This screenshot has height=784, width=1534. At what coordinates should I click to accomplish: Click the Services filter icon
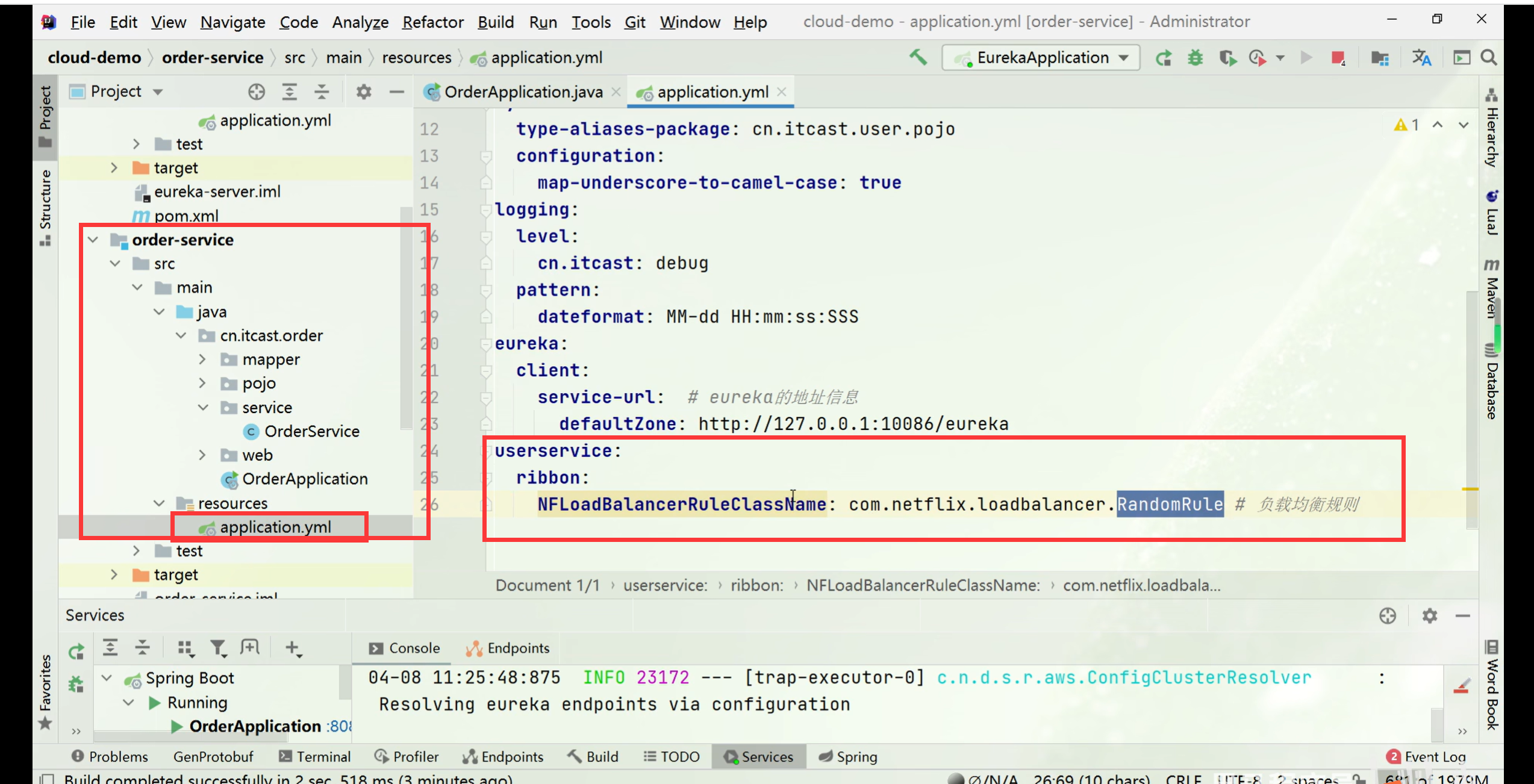[217, 648]
